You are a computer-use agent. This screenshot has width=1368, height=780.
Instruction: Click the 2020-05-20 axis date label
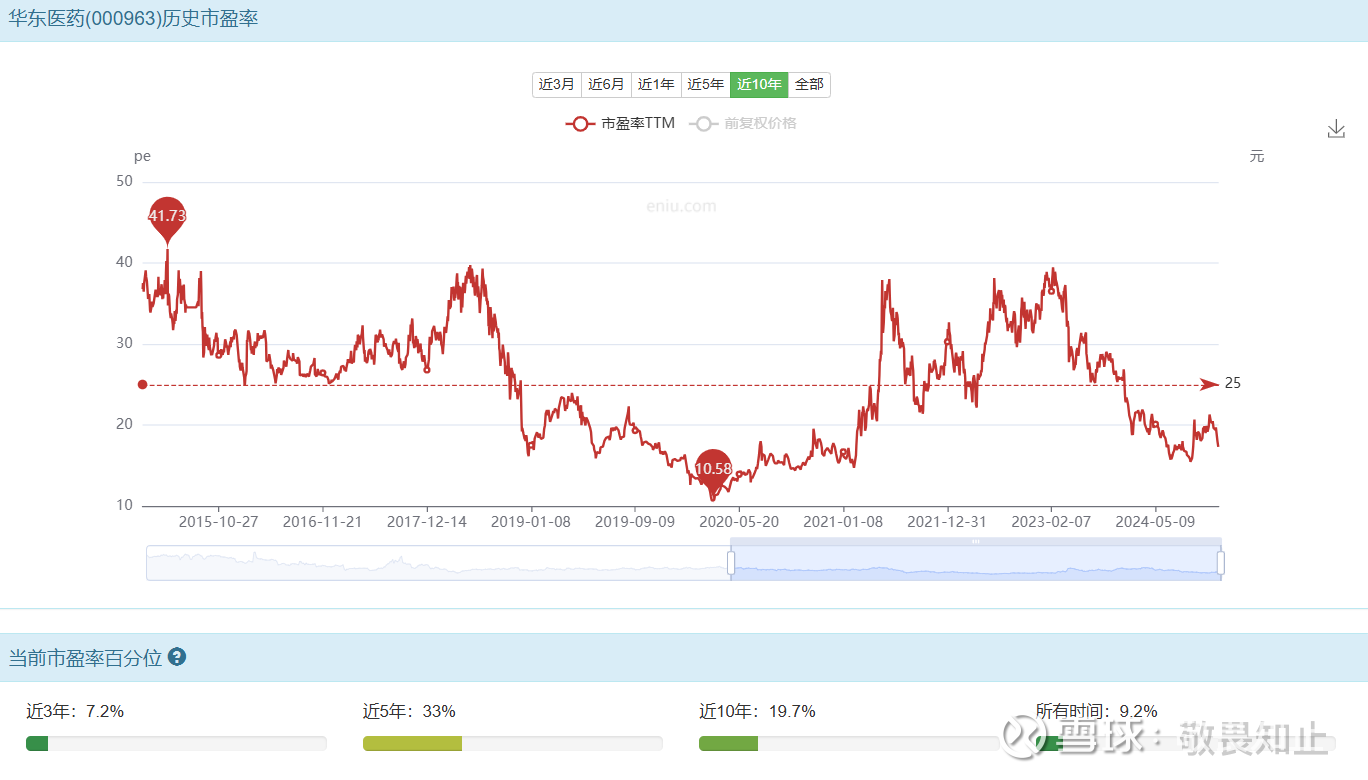(x=739, y=522)
